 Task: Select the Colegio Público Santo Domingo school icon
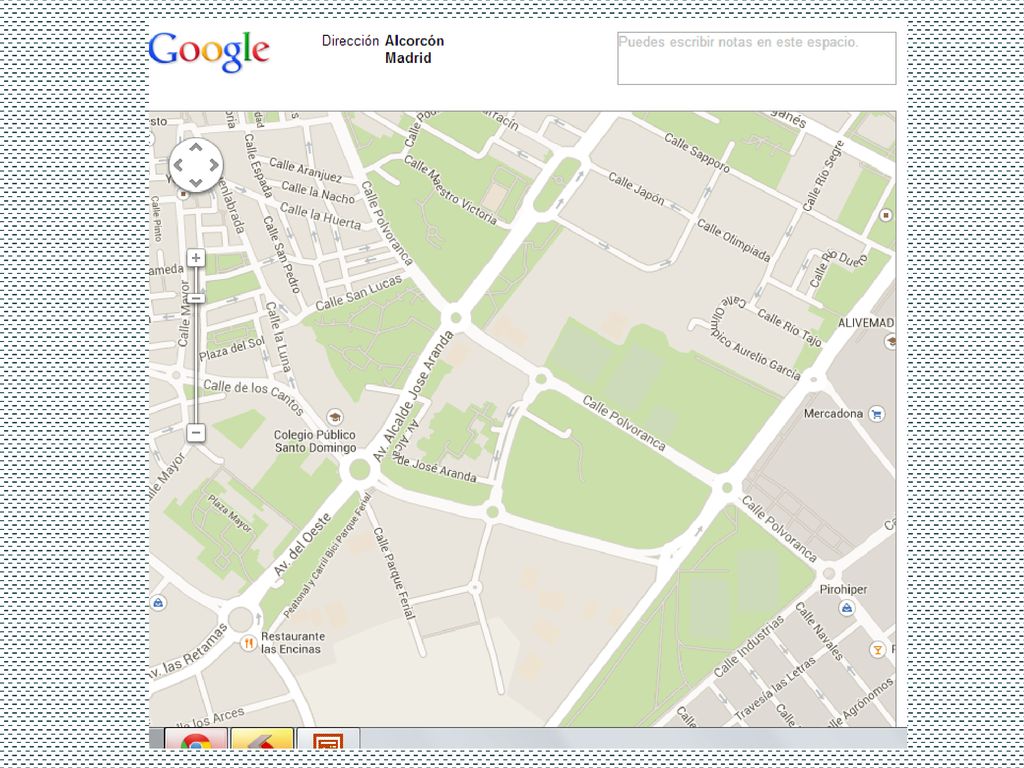(334, 417)
